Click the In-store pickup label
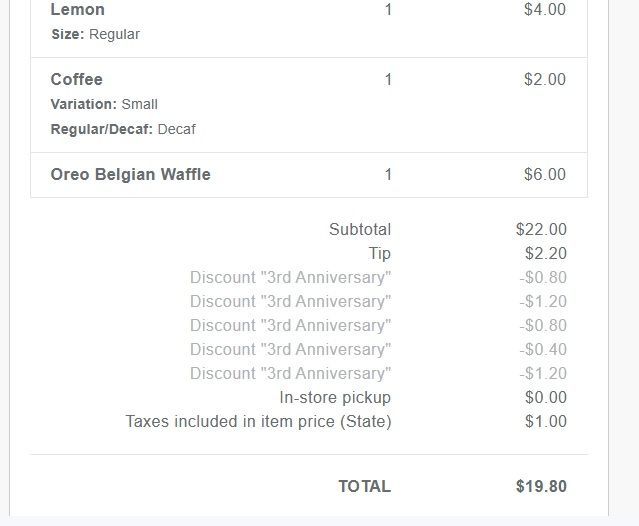This screenshot has height=526, width=639. point(335,398)
